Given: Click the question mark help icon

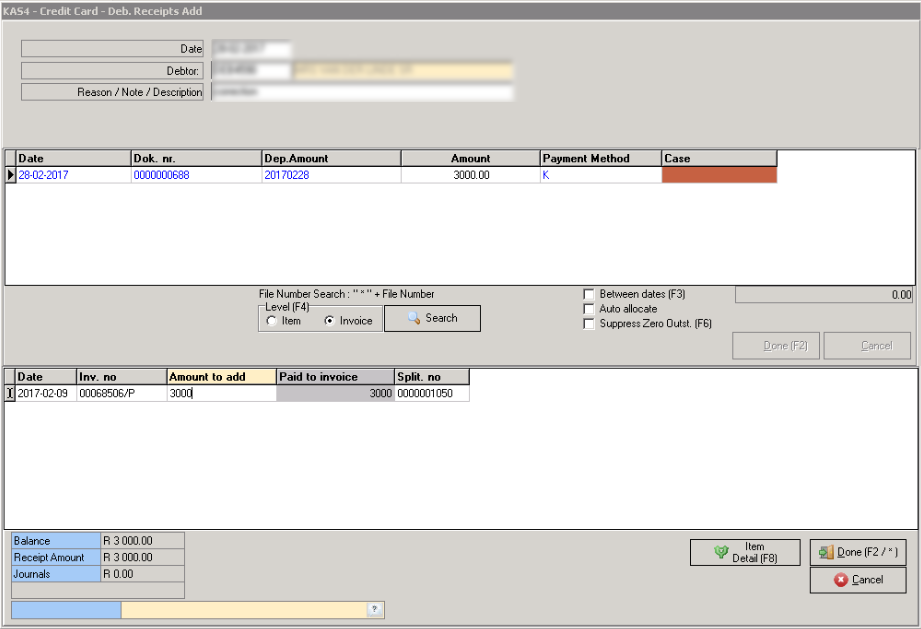Looking at the screenshot, I should pyautogui.click(x=375, y=609).
